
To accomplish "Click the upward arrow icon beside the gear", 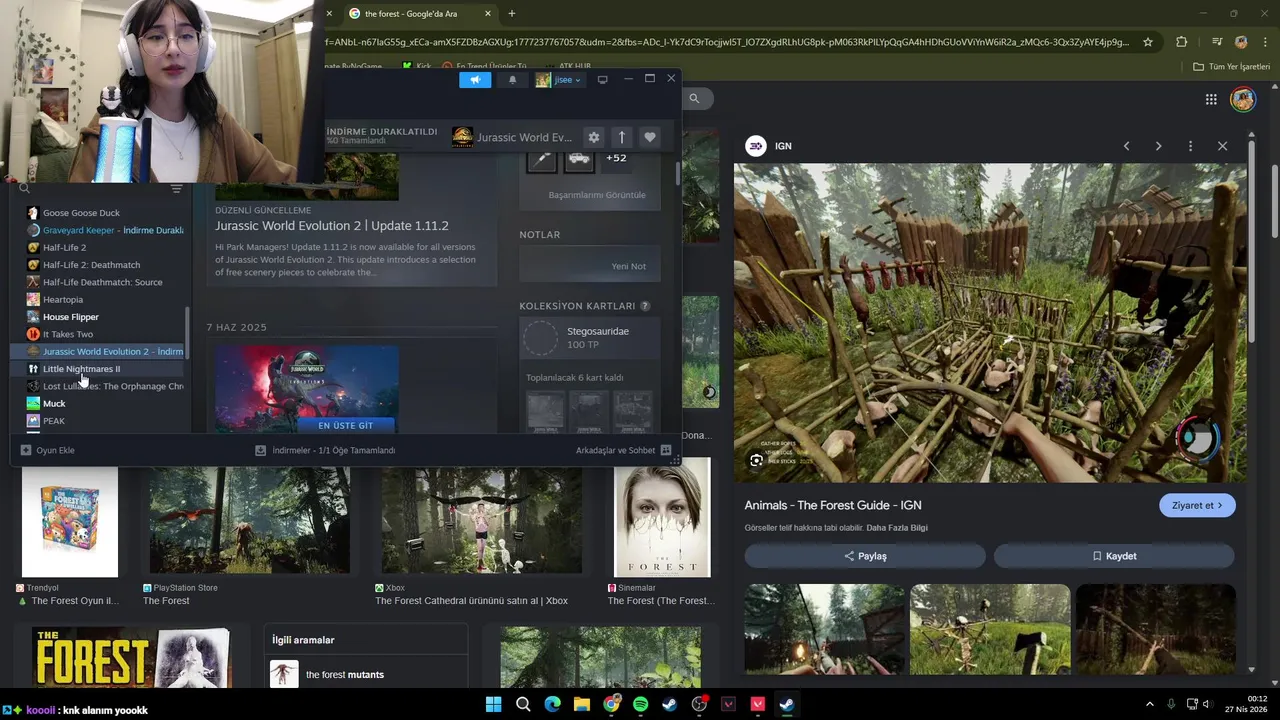I will (621, 137).
